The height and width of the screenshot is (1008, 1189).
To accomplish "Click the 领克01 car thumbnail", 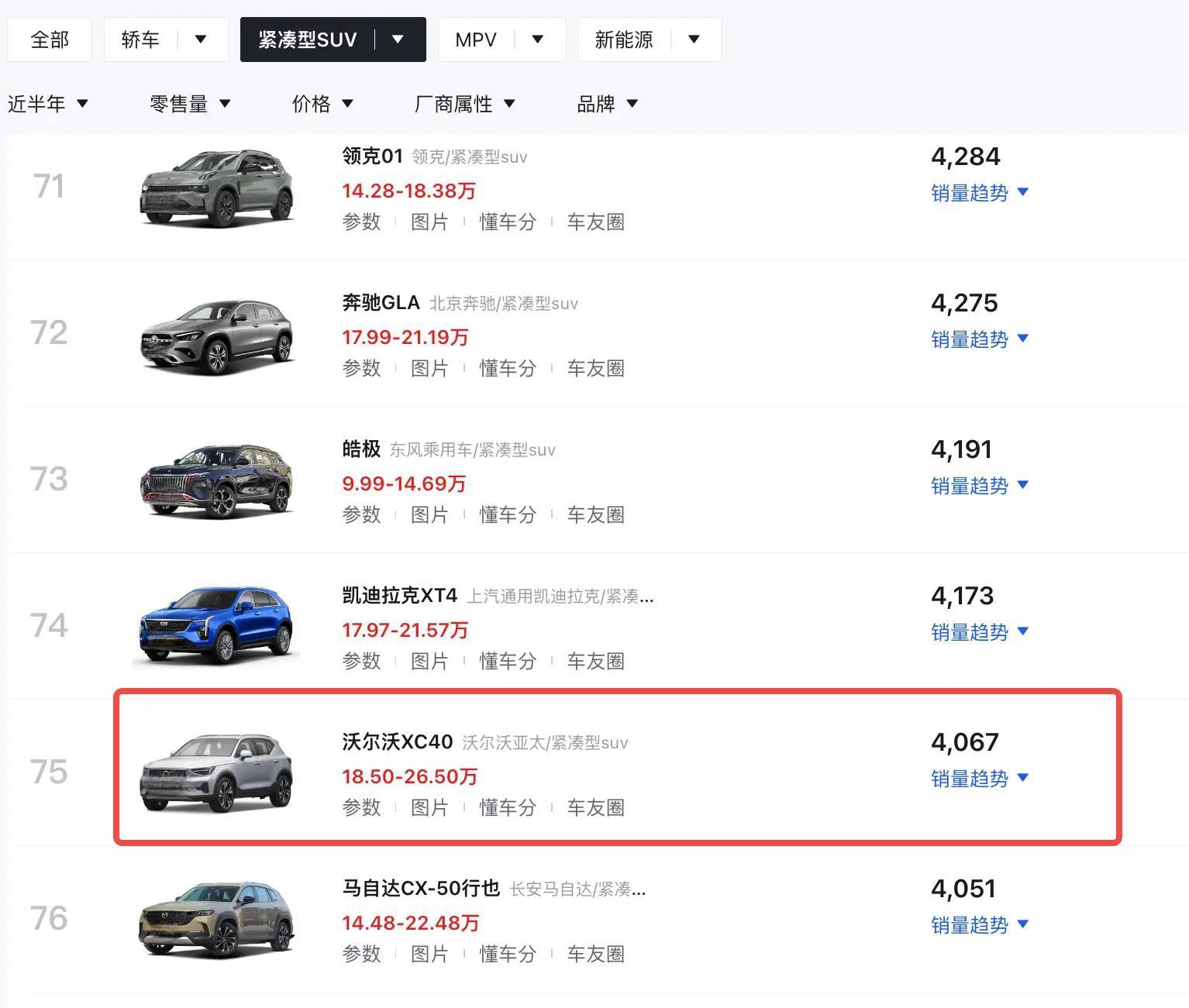I will click(217, 187).
